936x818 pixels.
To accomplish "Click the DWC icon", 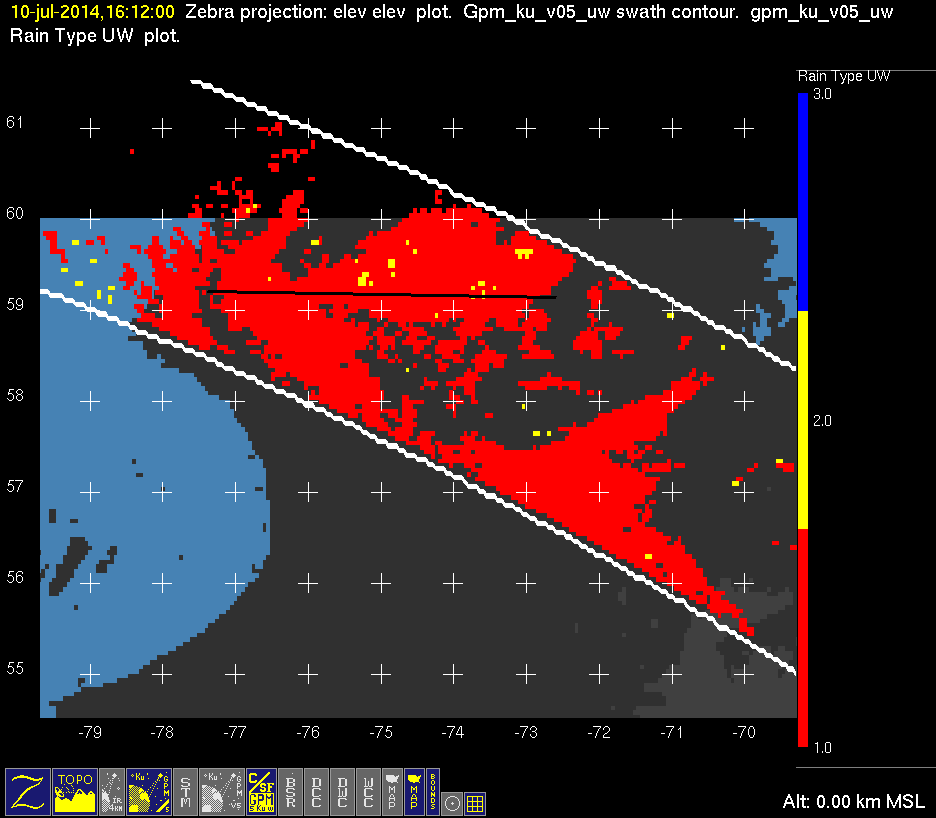I will [x=342, y=791].
